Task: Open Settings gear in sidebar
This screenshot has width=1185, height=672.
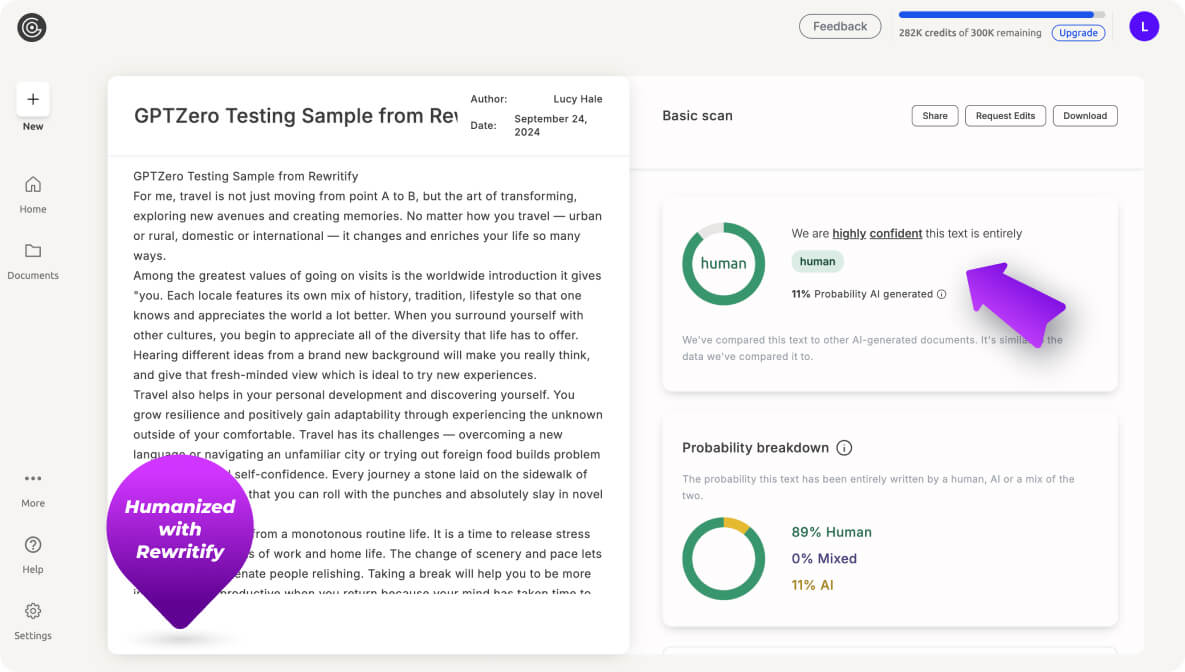Action: pos(33,611)
